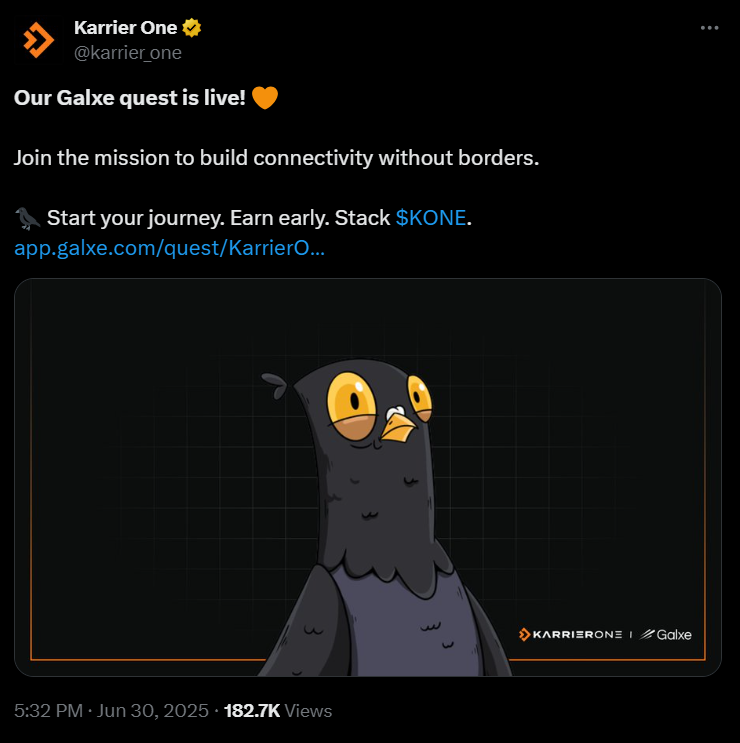Click the pigeon's orange beak
Image resolution: width=740 pixels, height=743 pixels.
(398, 426)
